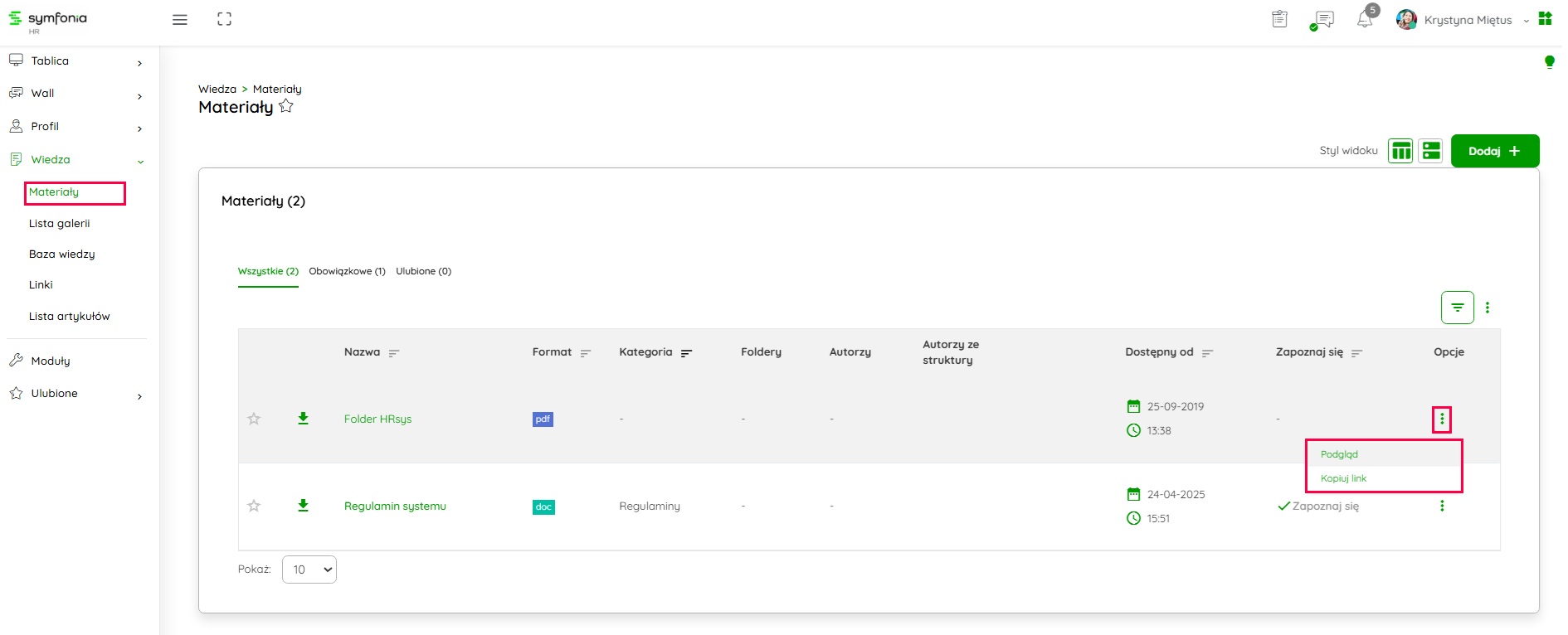Open the table filter button

click(x=1457, y=308)
